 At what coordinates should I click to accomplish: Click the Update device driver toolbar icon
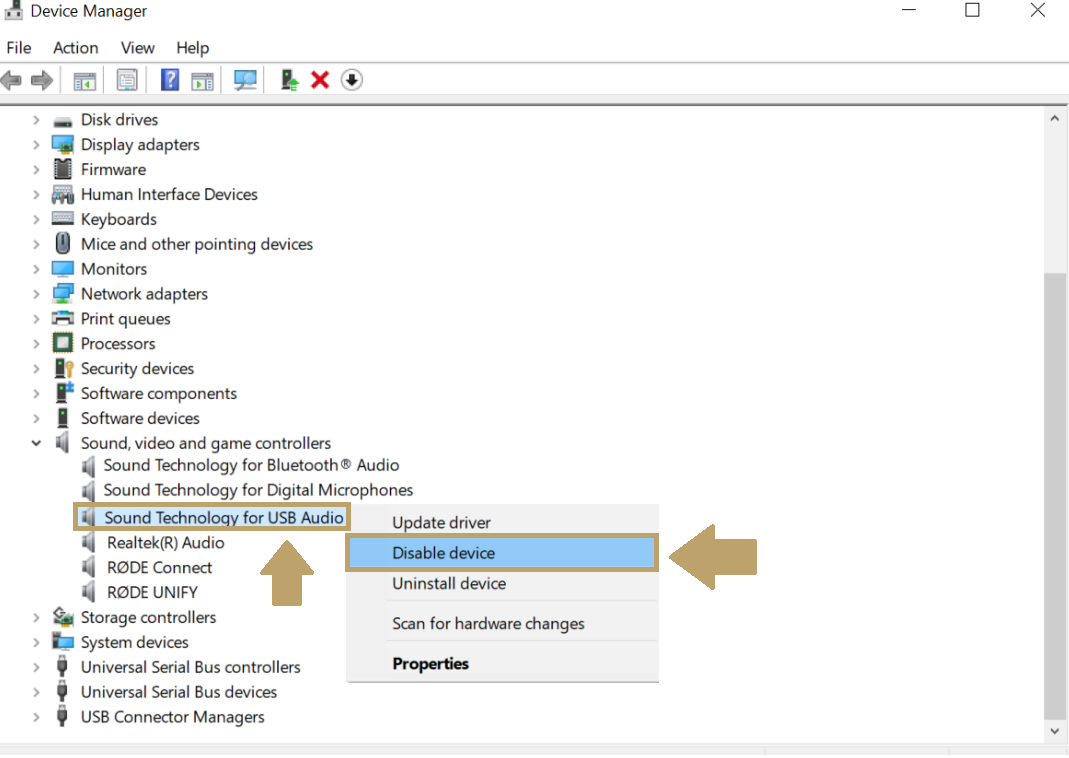289,80
